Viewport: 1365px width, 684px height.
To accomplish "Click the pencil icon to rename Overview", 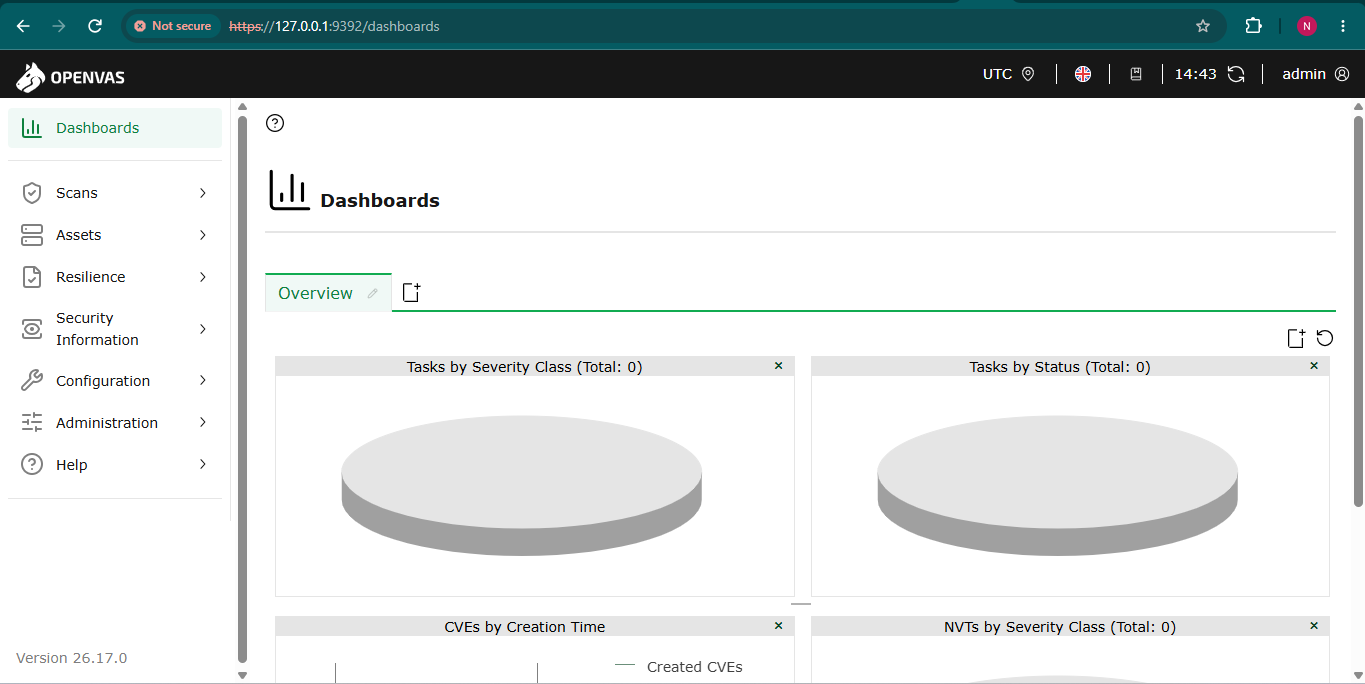I will 373,293.
